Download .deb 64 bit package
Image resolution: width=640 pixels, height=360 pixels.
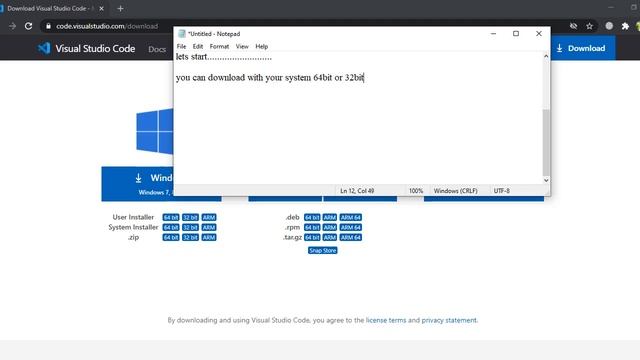[312, 218]
